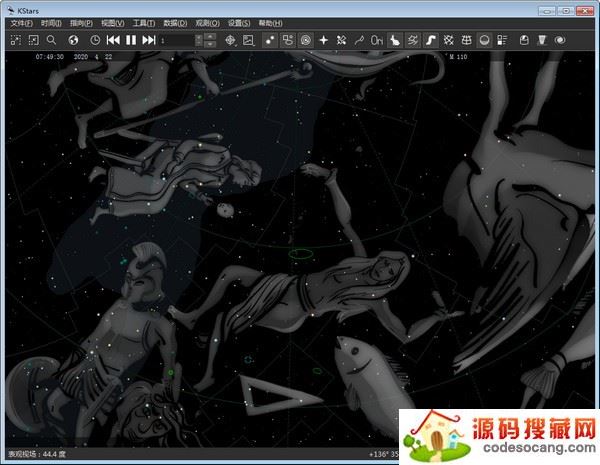Toggle constellation art rabbit icon
The height and width of the screenshot is (465, 600).
pos(394,40)
